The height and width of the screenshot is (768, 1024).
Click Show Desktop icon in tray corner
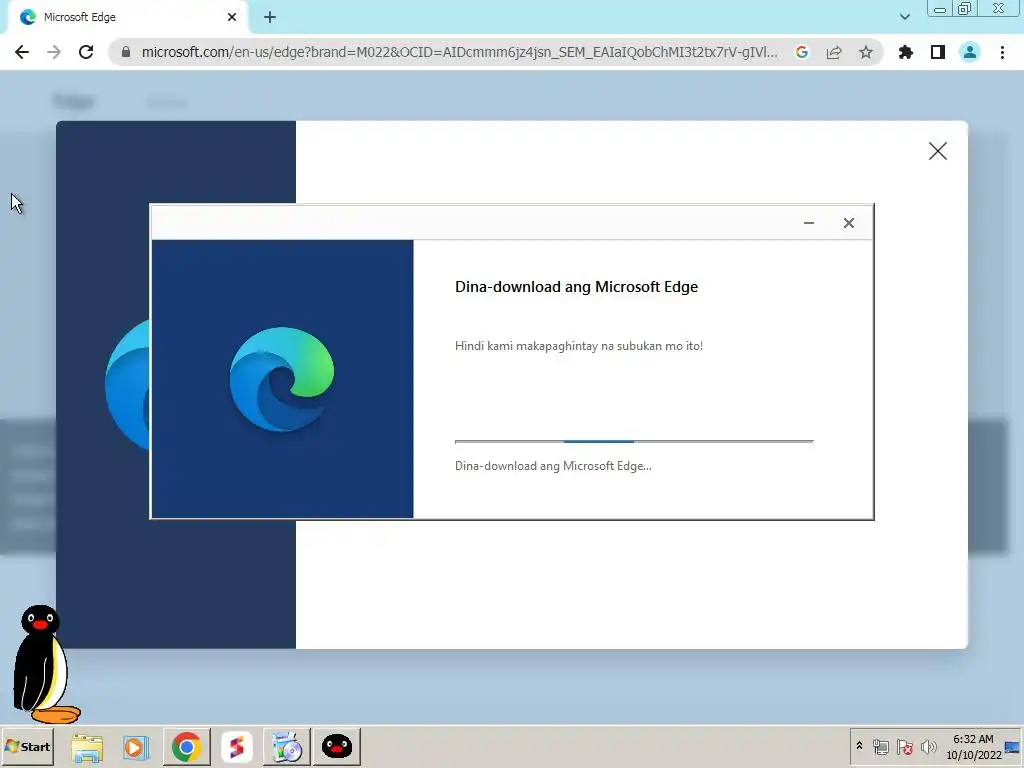tap(1014, 746)
